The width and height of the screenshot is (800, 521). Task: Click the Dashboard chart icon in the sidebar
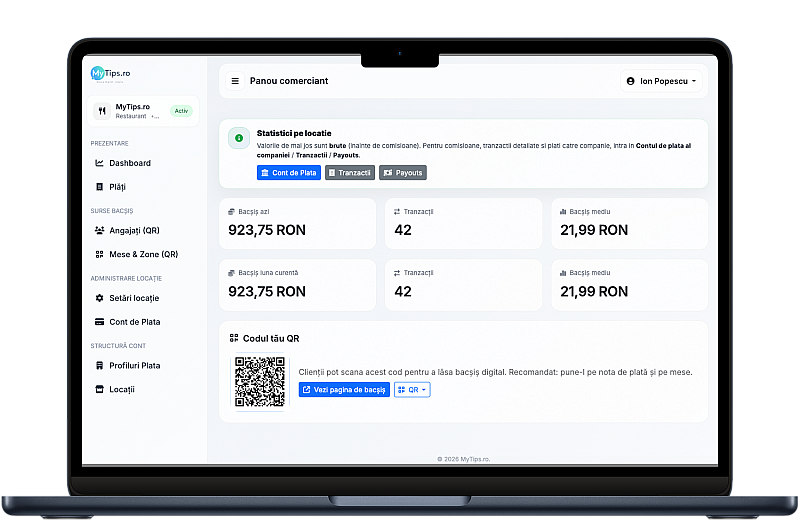click(x=99, y=163)
